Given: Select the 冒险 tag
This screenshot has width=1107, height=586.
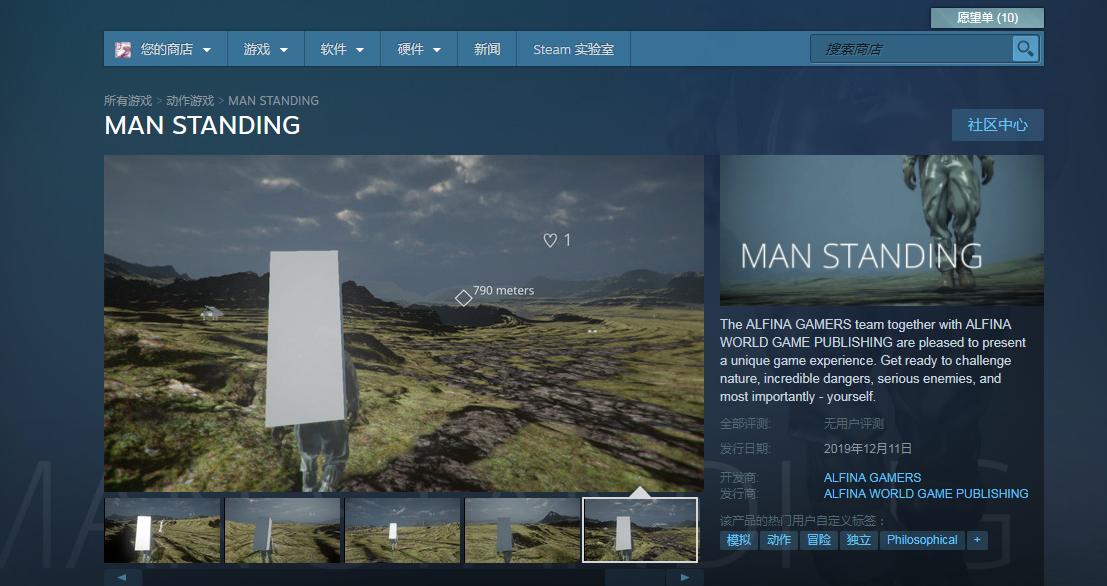Looking at the screenshot, I should (x=819, y=540).
